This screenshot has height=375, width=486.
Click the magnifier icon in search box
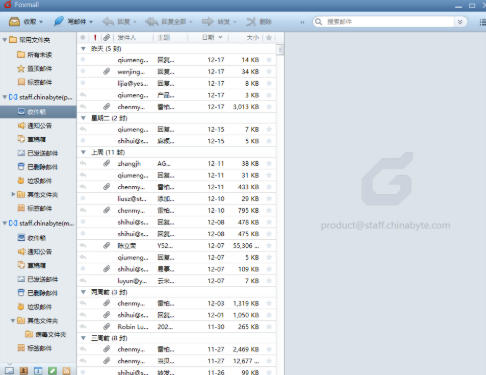click(318, 22)
